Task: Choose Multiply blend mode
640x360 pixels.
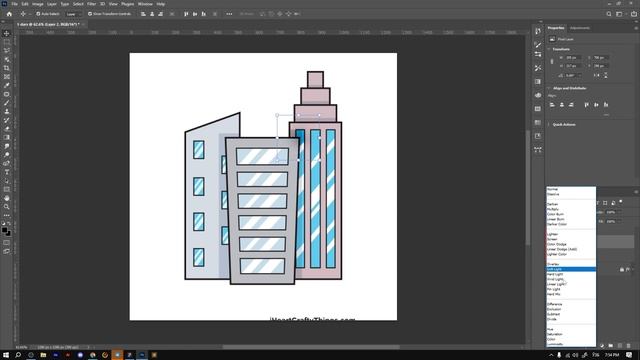Action: (571, 209)
